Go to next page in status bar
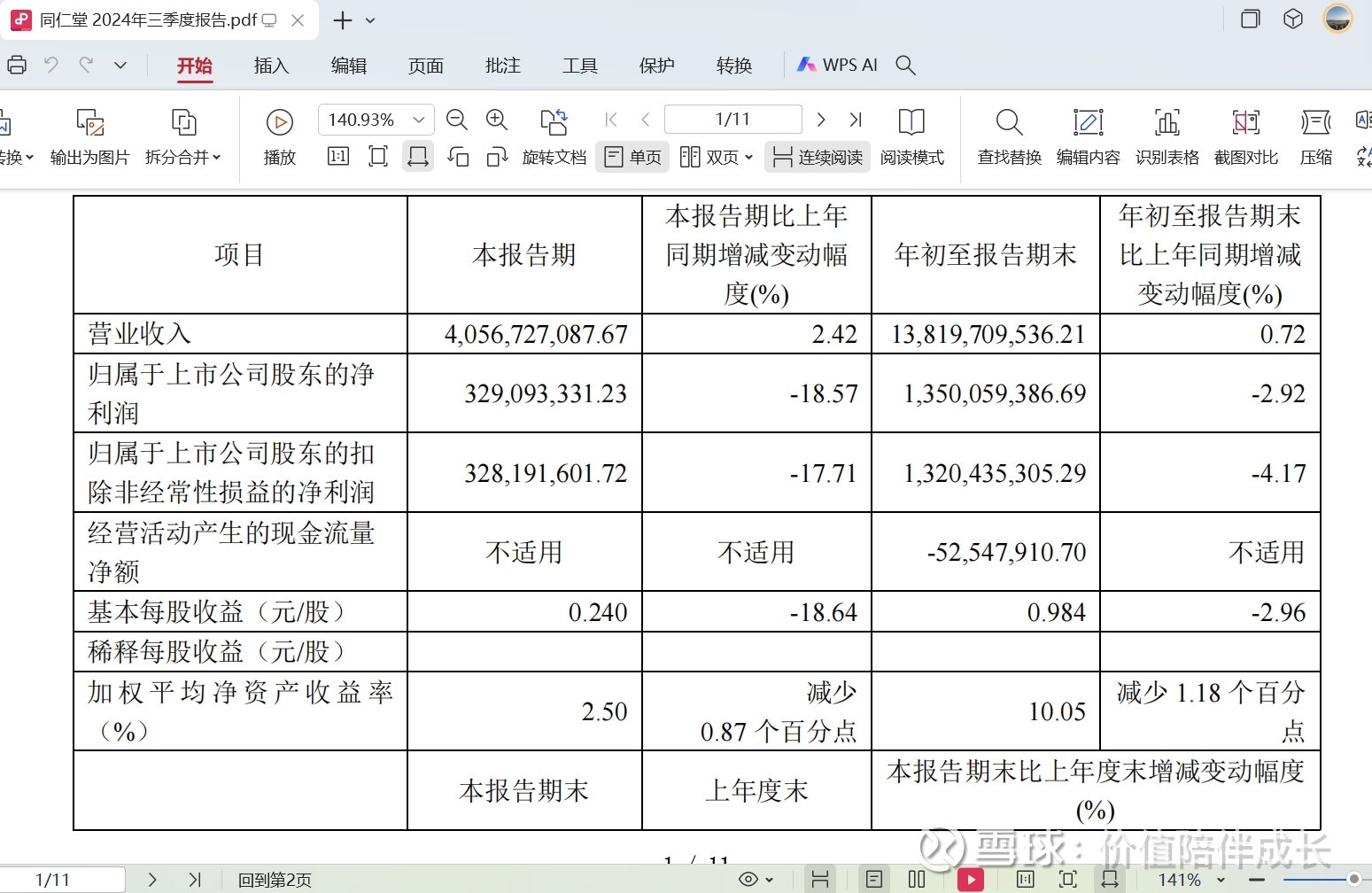This screenshot has height=893, width=1372. [152, 880]
